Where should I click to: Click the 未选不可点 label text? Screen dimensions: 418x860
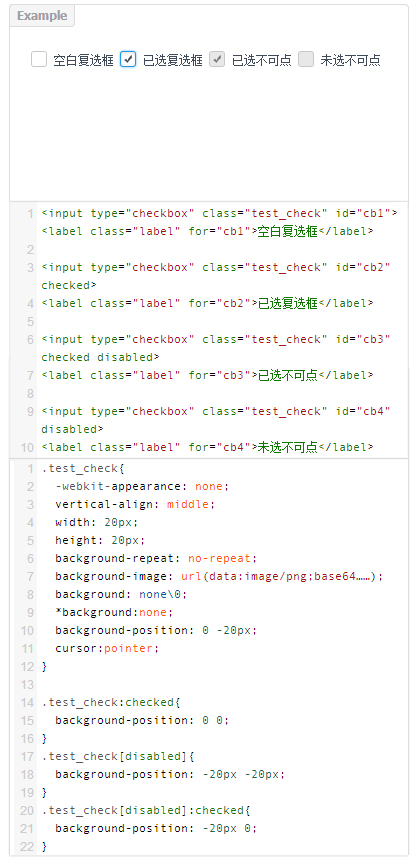pyautogui.click(x=351, y=60)
